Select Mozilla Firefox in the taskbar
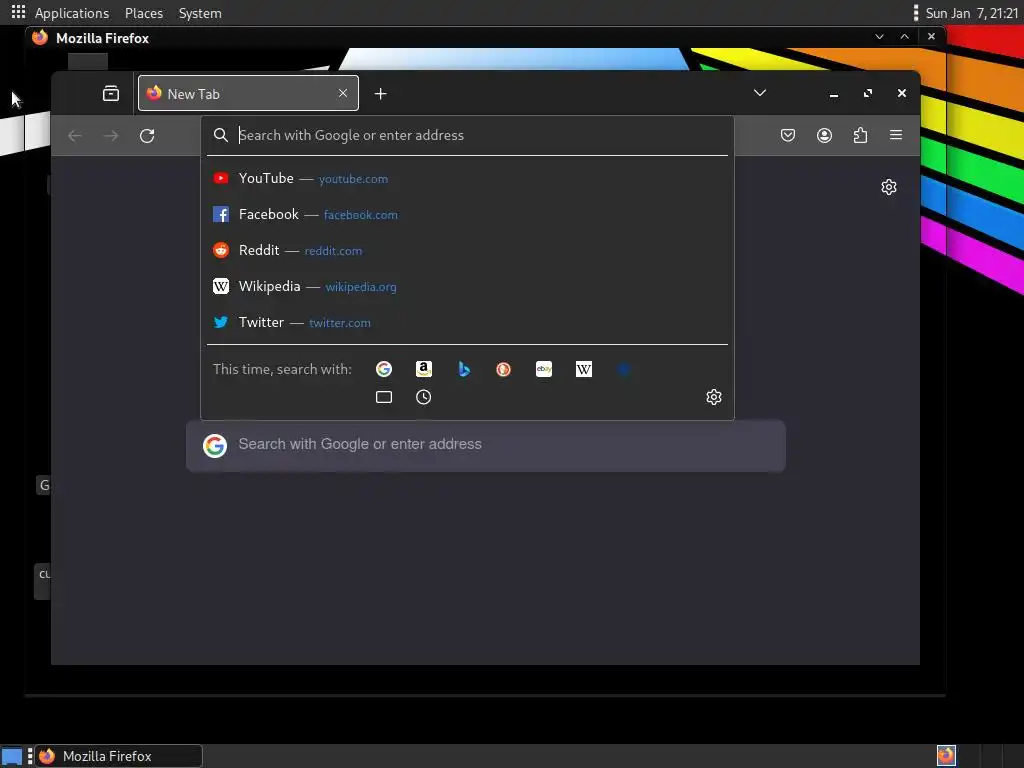Viewport: 1024px width, 768px height. click(x=119, y=756)
